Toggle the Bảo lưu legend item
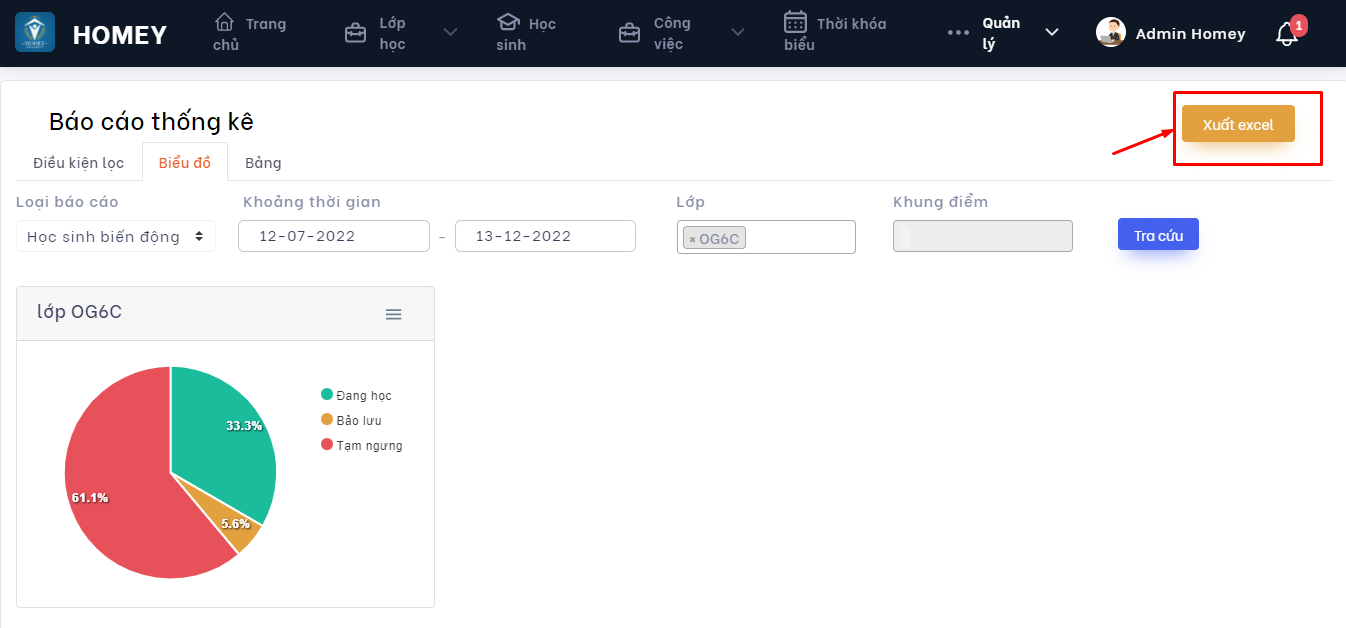The width and height of the screenshot is (1346, 628). coord(351,421)
